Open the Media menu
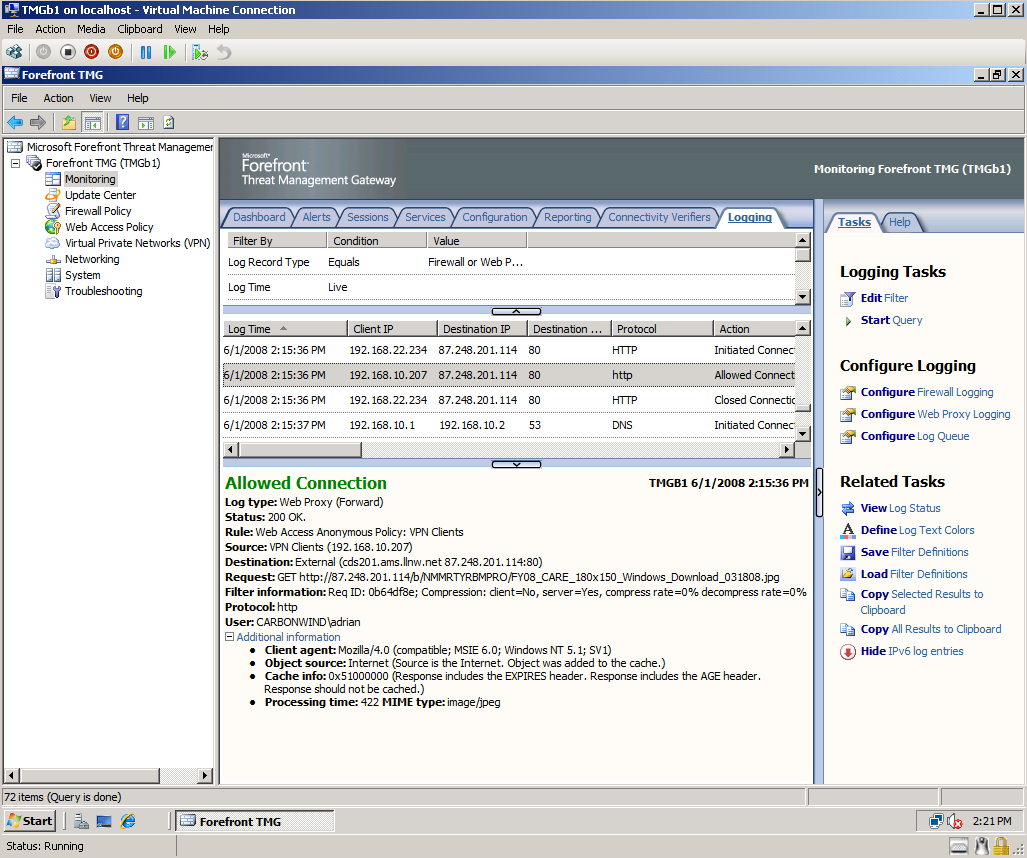Screen dimensions: 1027x858 coord(91,29)
